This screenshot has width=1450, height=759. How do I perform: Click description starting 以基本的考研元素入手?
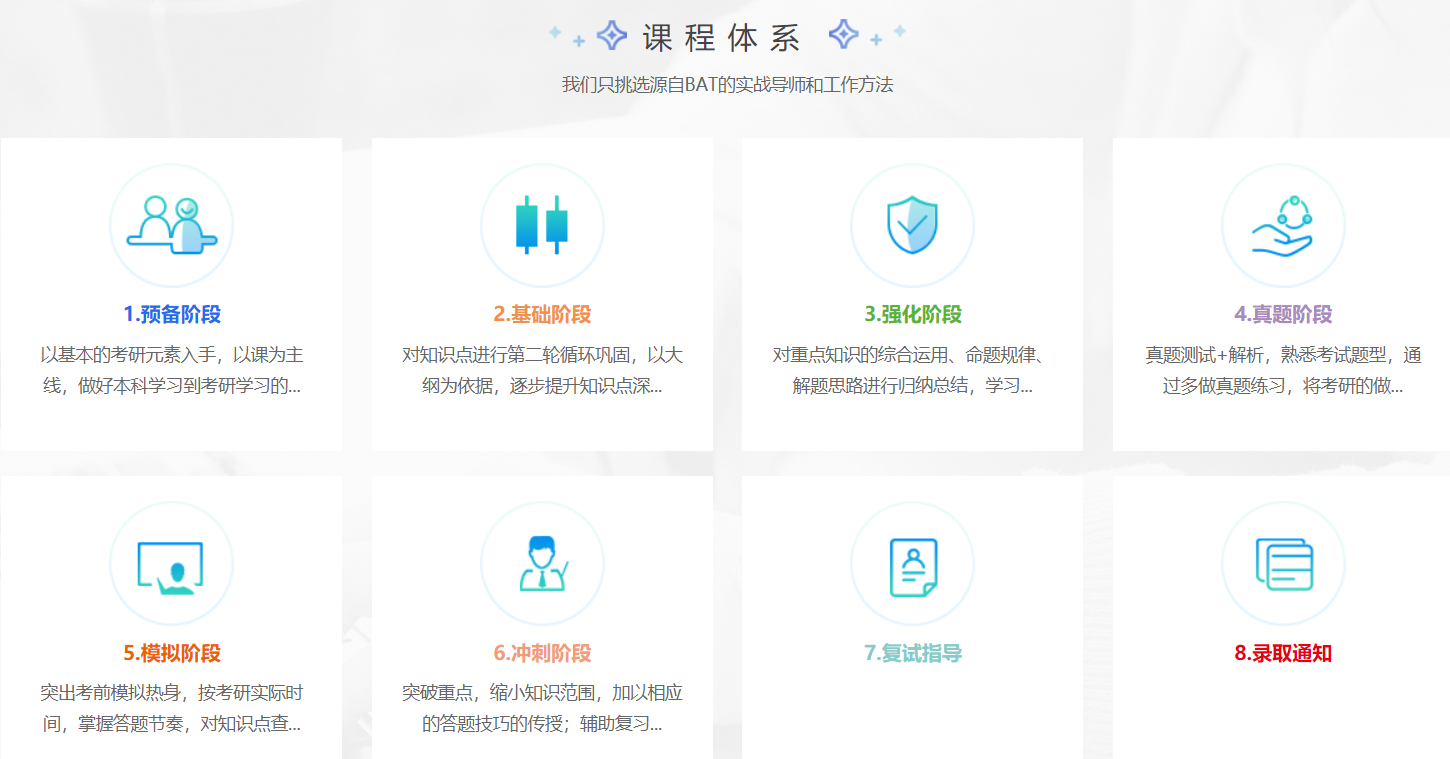(172, 371)
